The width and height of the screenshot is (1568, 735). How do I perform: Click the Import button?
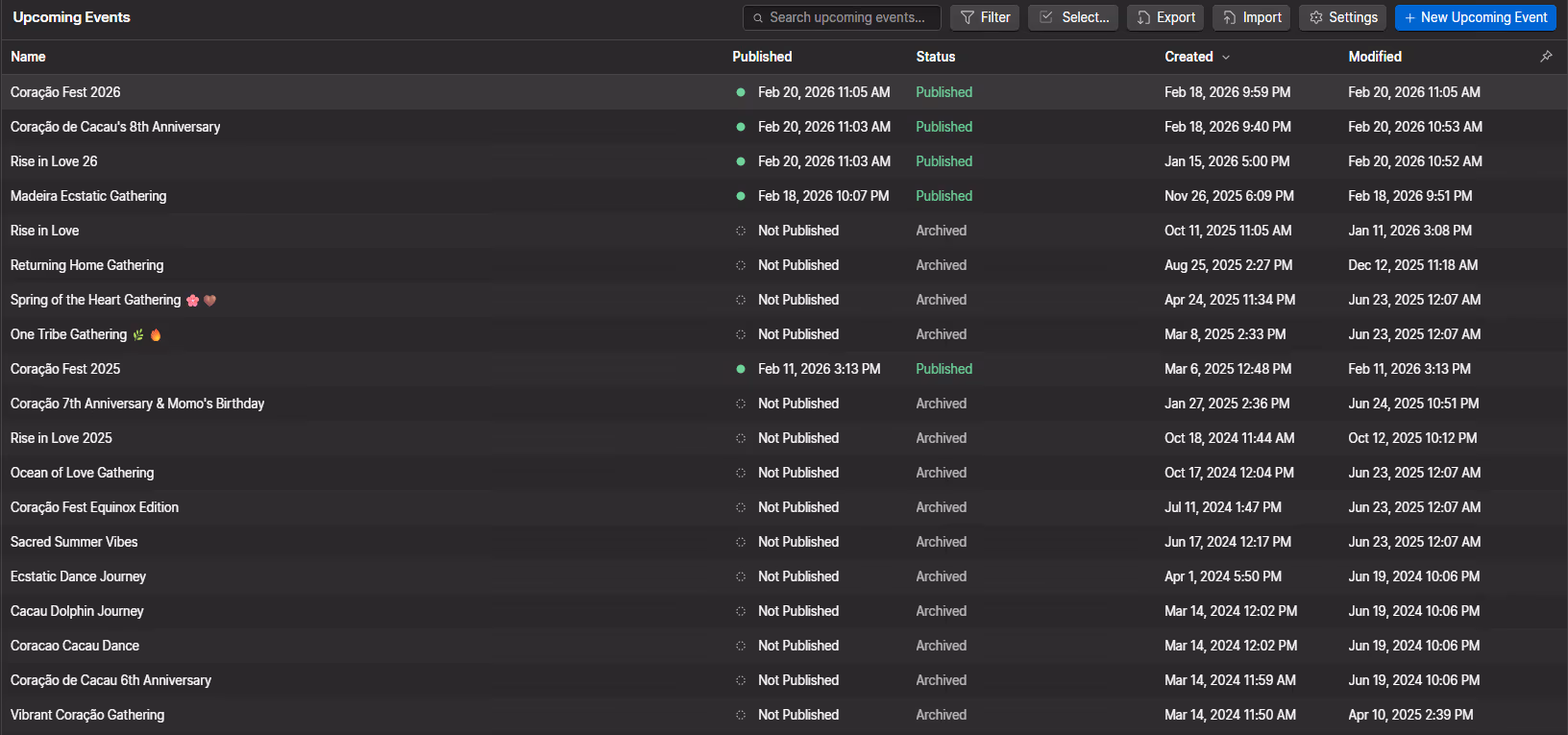(x=1251, y=17)
